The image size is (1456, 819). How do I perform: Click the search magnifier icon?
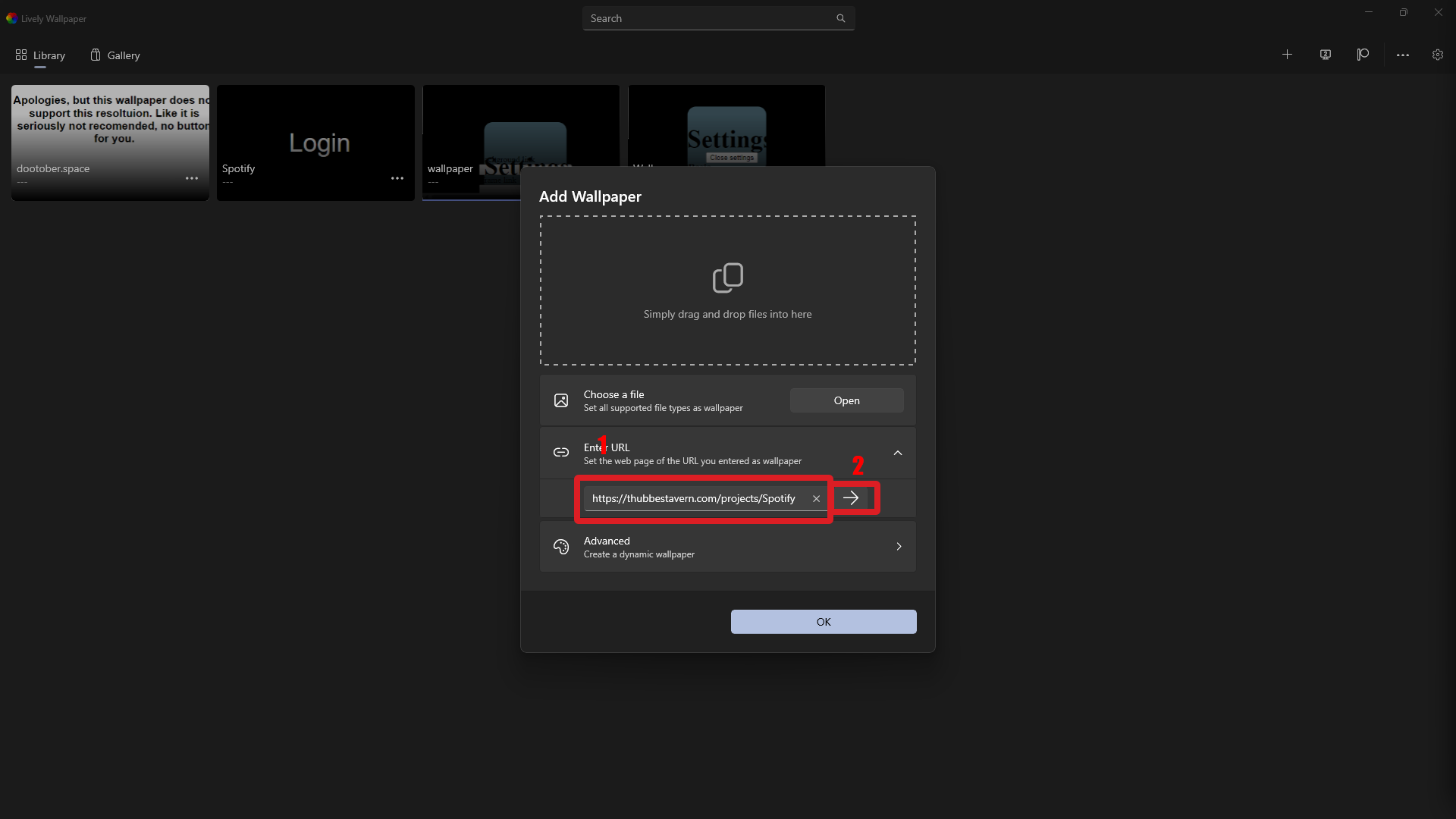tap(841, 17)
